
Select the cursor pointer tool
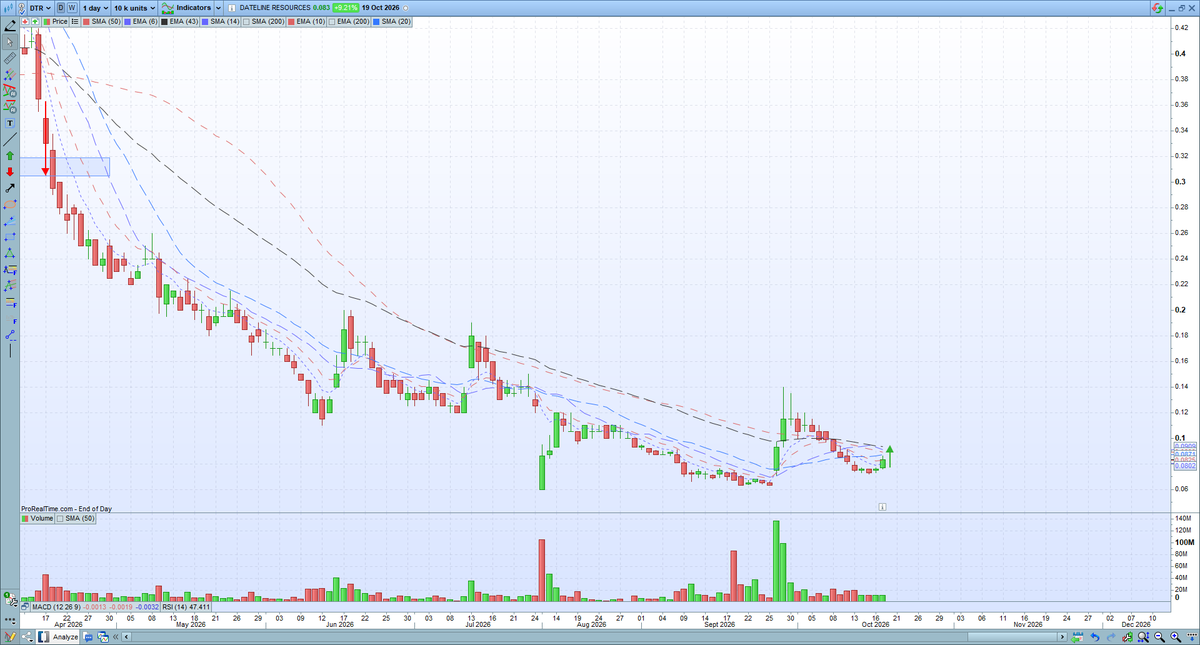click(9, 41)
